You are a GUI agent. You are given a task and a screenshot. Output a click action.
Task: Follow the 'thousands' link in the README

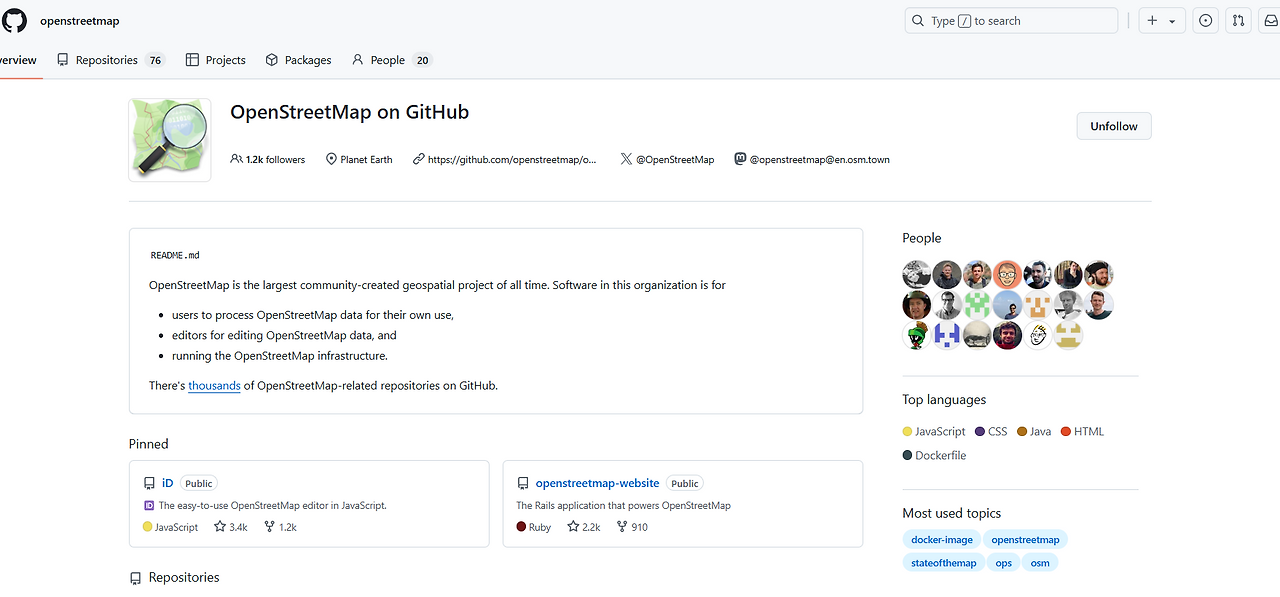[x=214, y=385]
